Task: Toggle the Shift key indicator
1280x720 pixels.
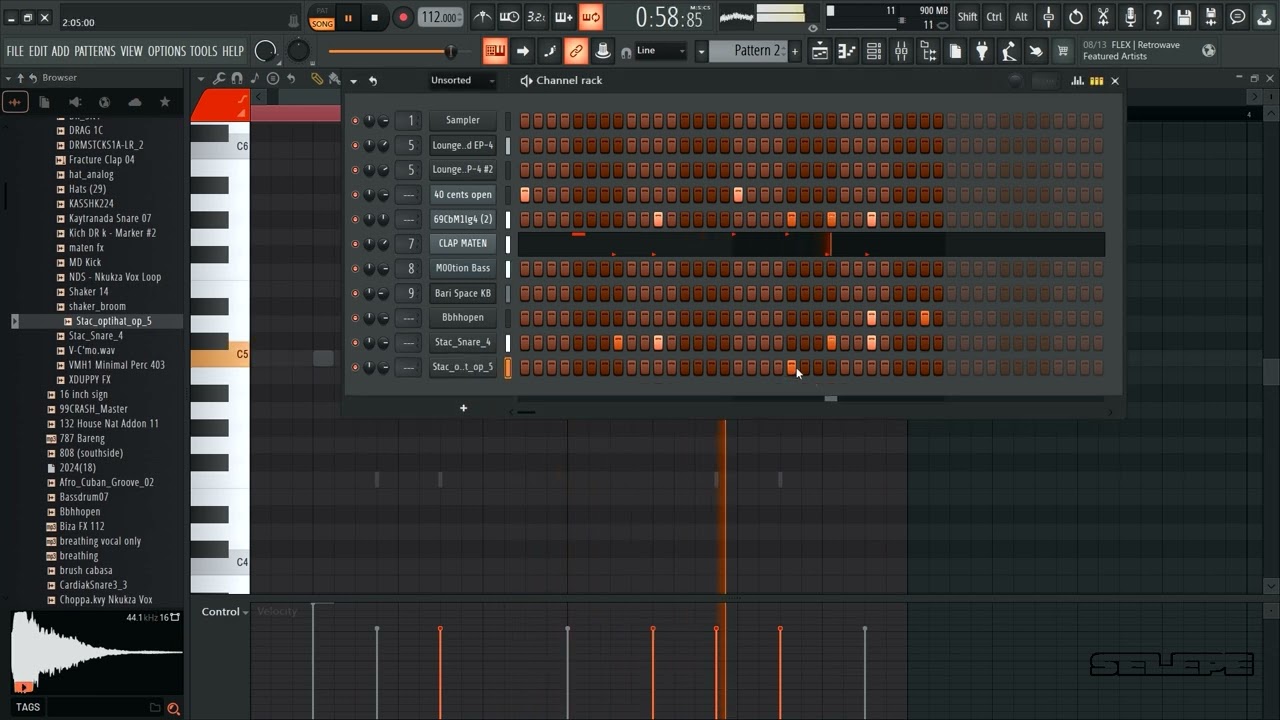Action: (x=967, y=17)
